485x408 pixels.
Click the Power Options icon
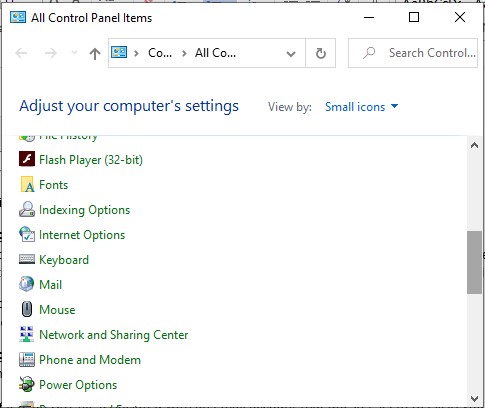pyautogui.click(x=27, y=384)
